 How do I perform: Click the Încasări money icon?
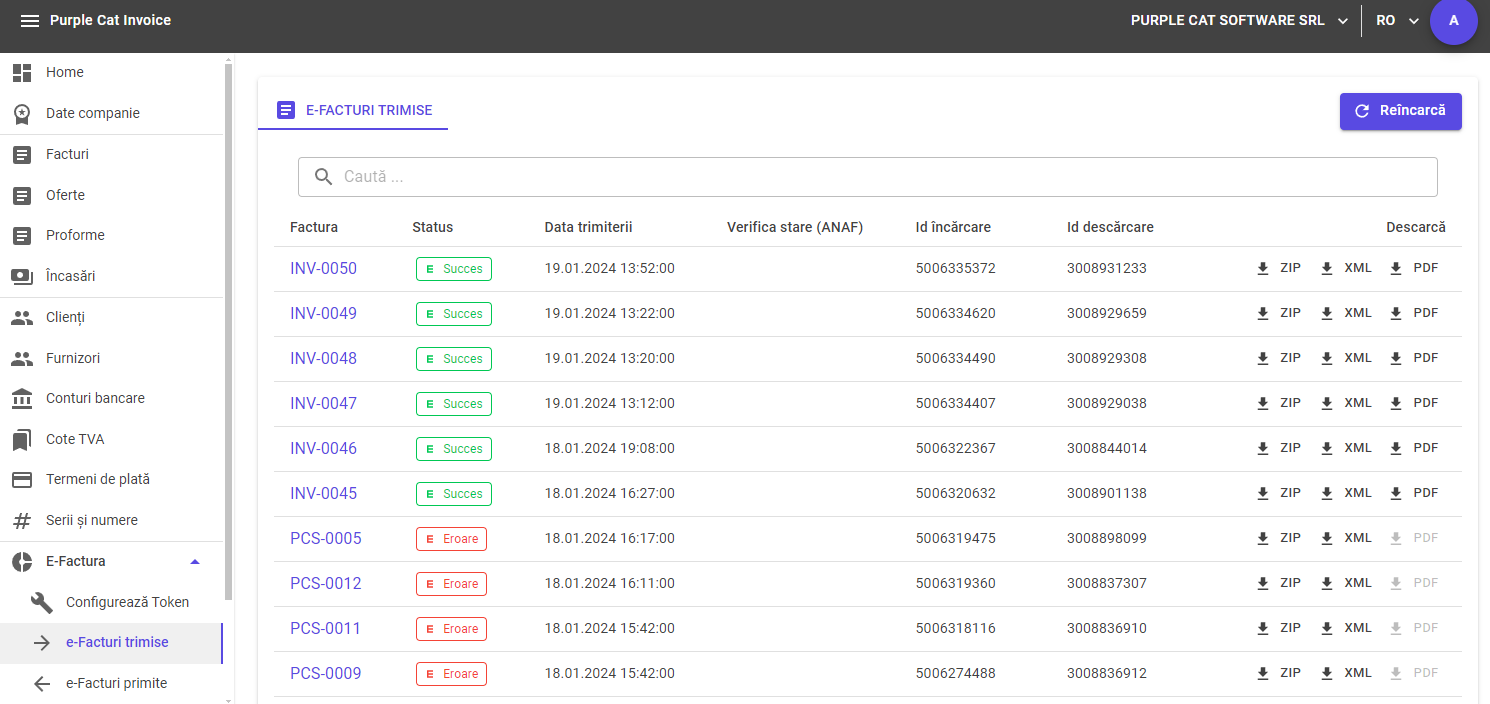click(22, 277)
